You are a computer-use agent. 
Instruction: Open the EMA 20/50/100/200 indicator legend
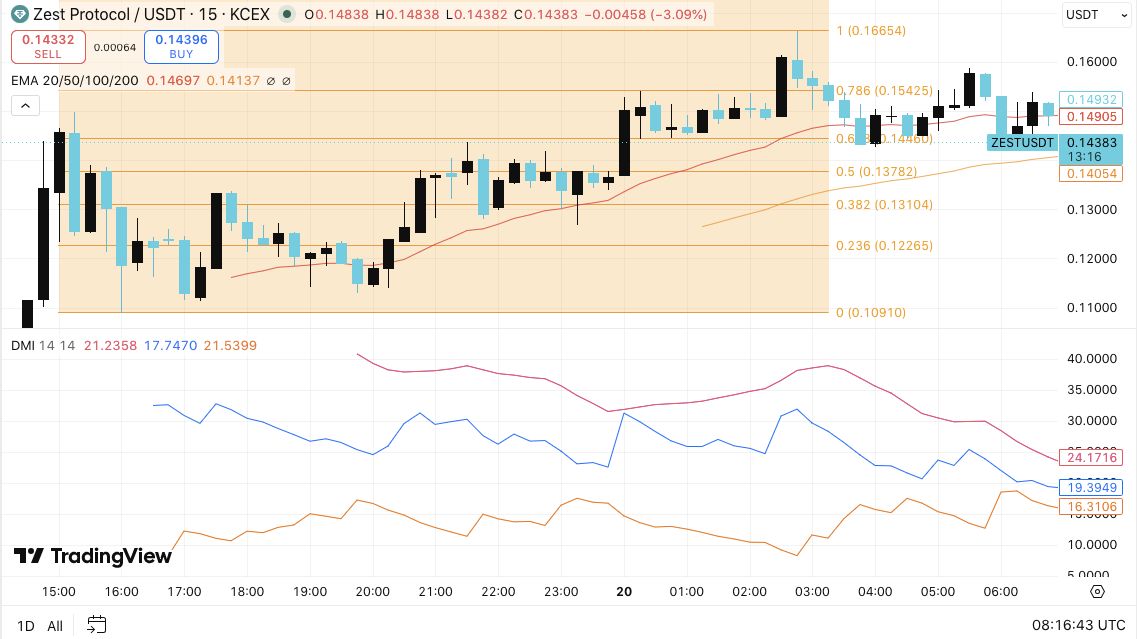pyautogui.click(x=75, y=81)
